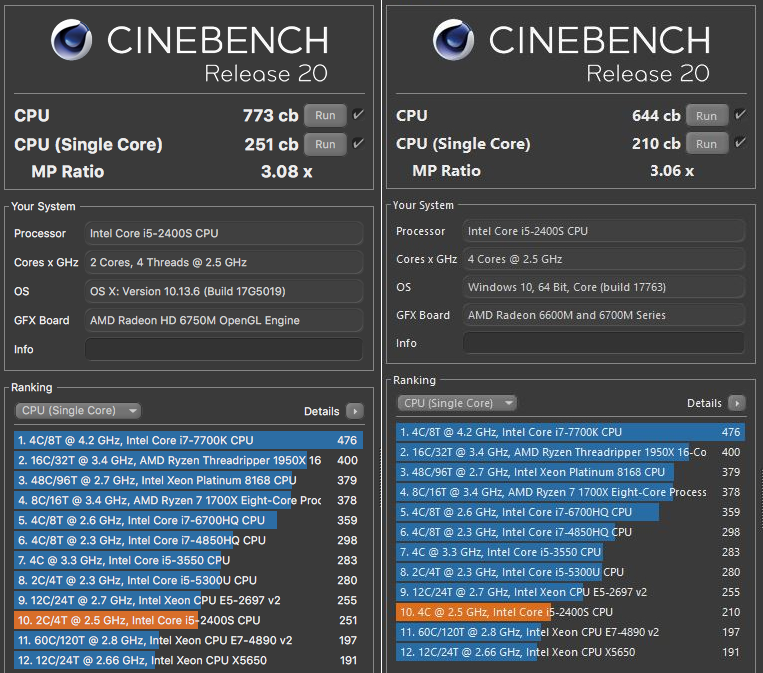Click AMD Radeon 6600M and 6700M Series field

pyautogui.click(x=603, y=315)
